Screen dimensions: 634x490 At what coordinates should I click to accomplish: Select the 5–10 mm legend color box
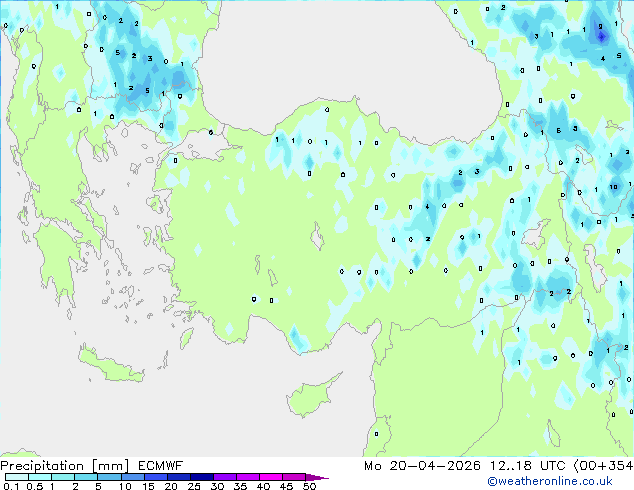click(110, 477)
